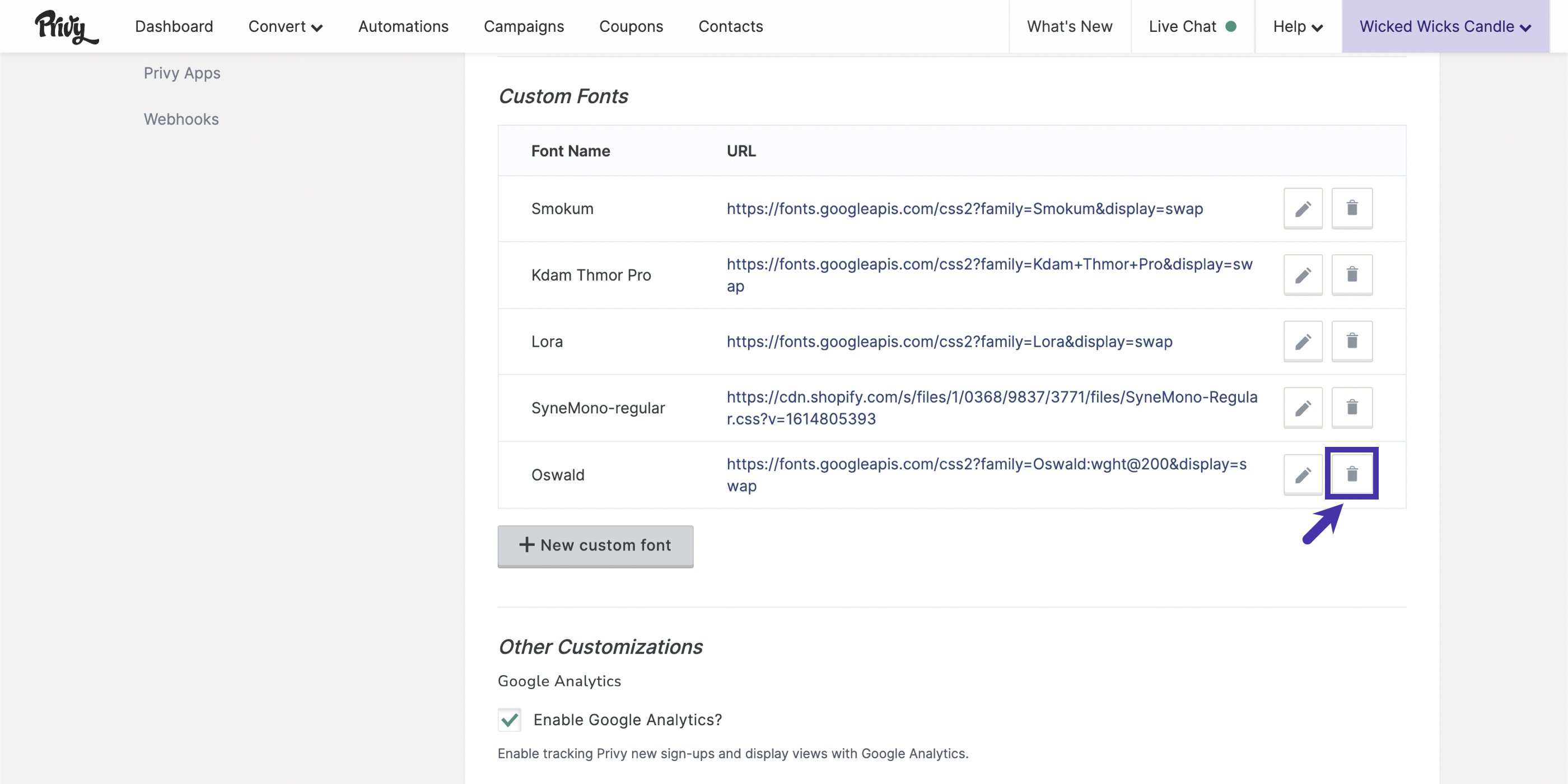Screen dimensions: 1568x784
Task: Edit the Lora font entry
Action: point(1303,342)
